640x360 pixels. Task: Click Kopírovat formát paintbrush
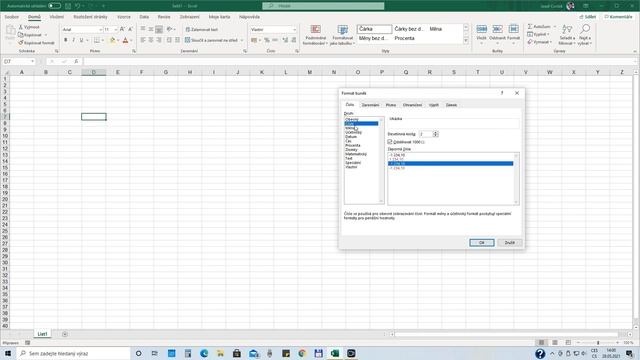click(36, 42)
